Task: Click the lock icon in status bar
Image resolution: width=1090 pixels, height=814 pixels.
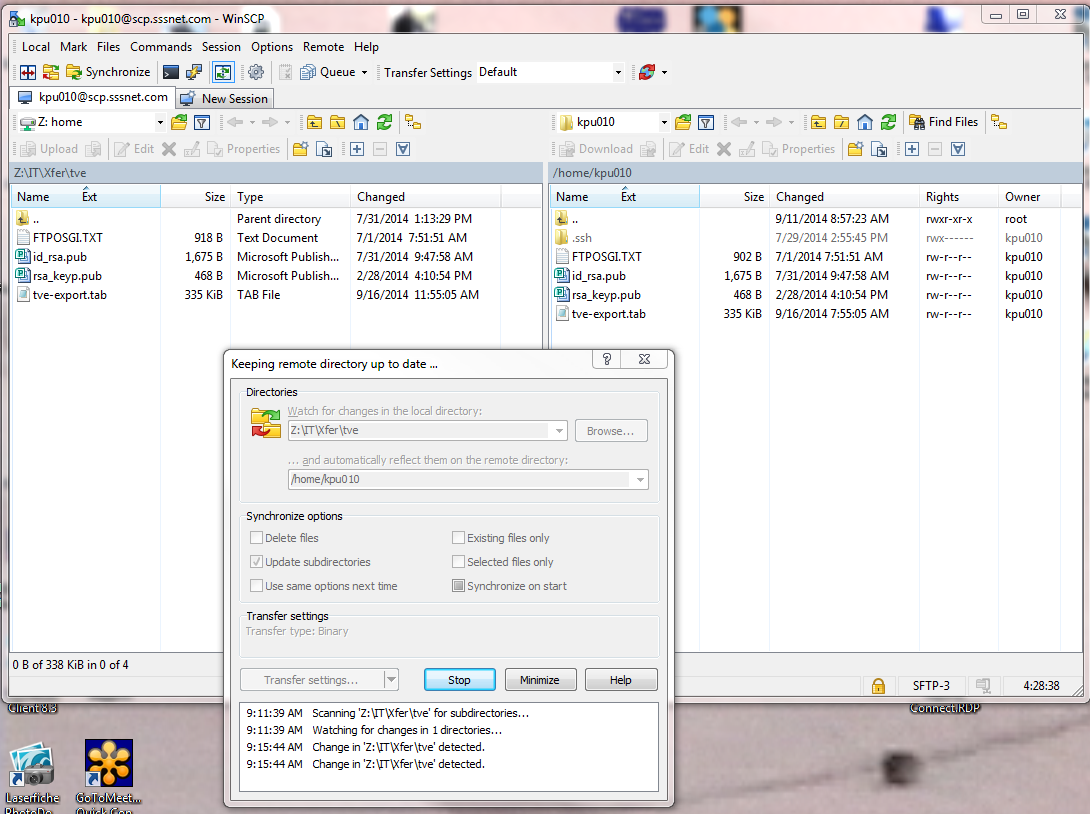Action: coord(878,686)
